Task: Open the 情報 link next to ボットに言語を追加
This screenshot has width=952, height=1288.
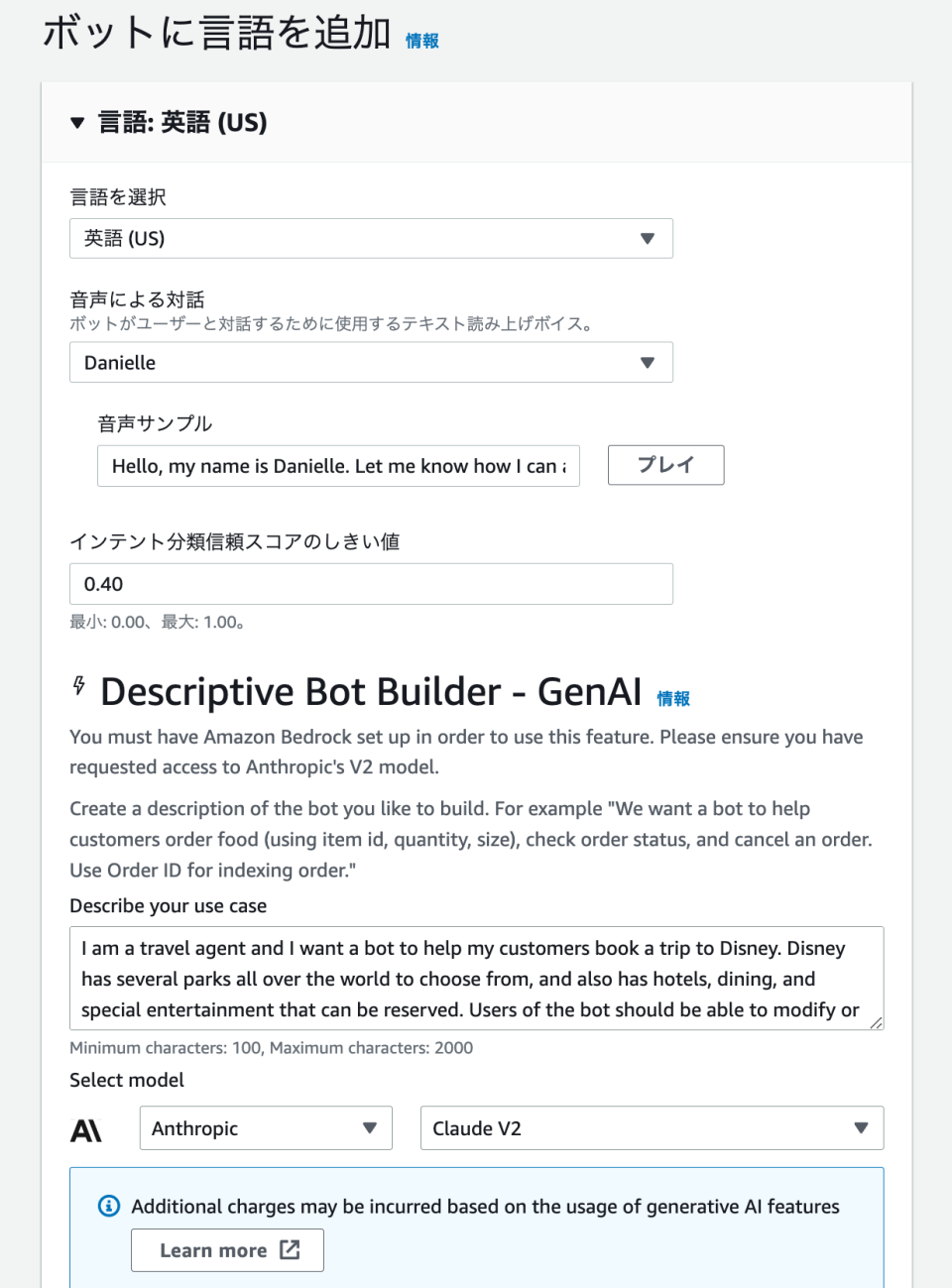Action: coord(420,41)
